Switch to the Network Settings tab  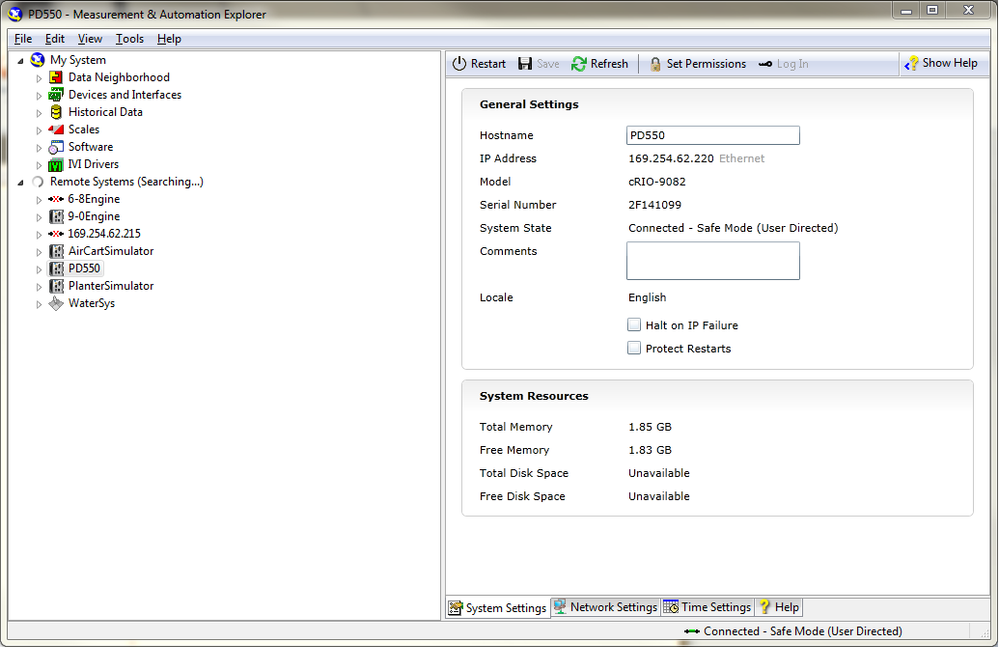(605, 607)
